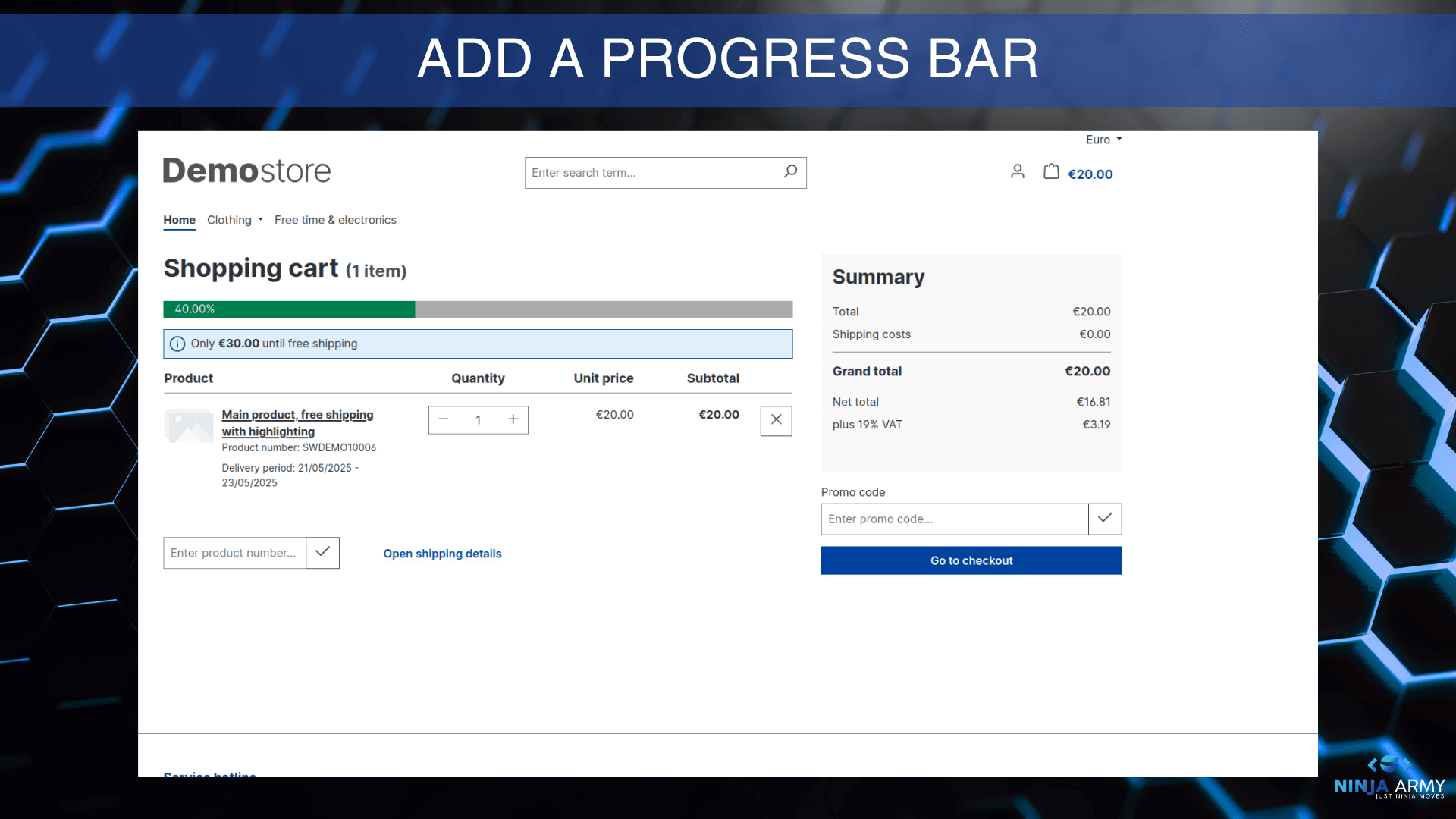Decrease quantity with the minus button
The height and width of the screenshot is (819, 1456).
pyautogui.click(x=444, y=419)
